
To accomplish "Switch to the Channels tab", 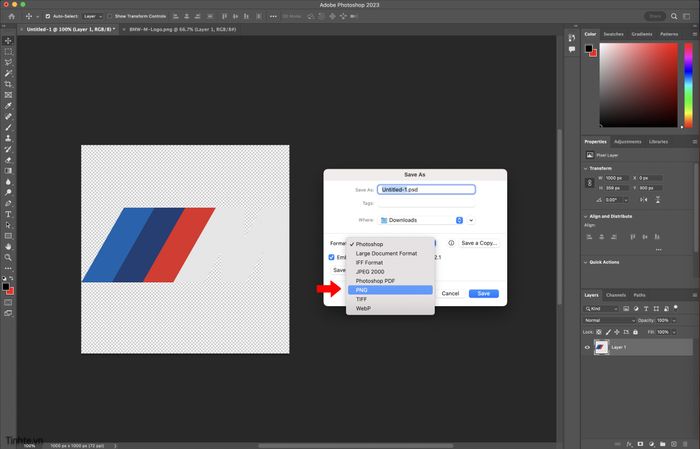I will pos(616,295).
